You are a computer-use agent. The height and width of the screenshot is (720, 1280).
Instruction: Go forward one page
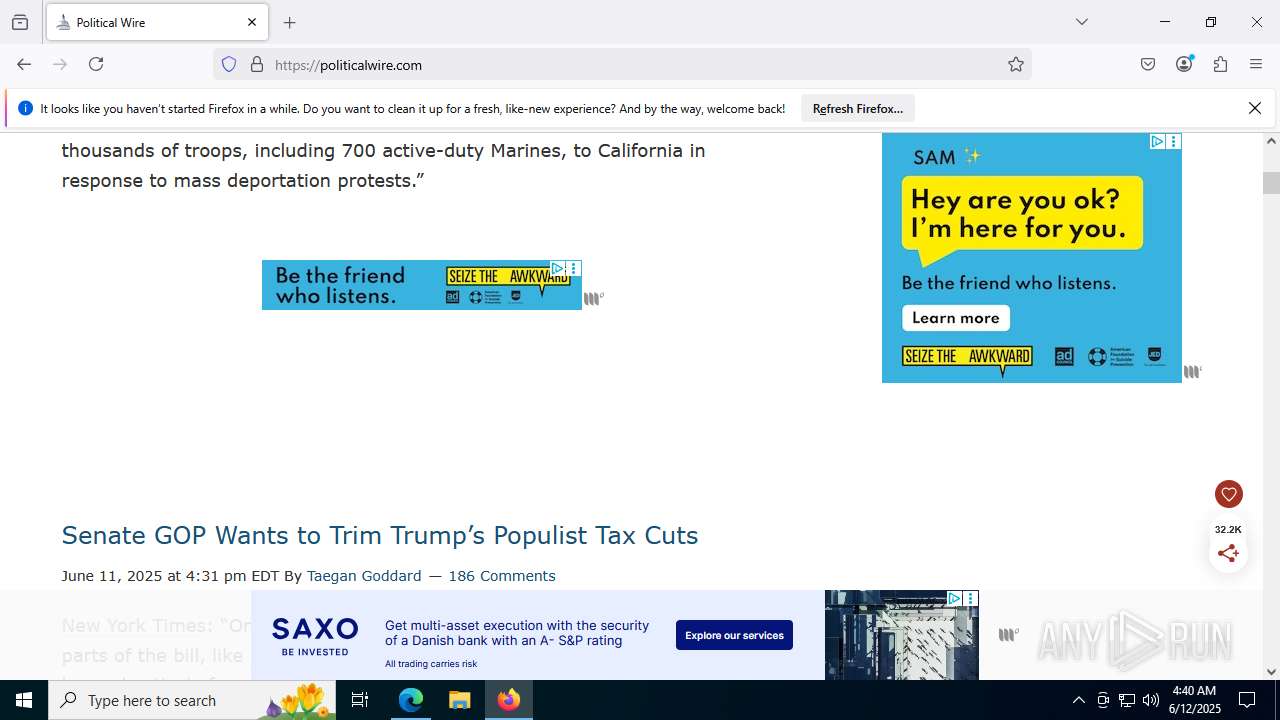[x=60, y=64]
